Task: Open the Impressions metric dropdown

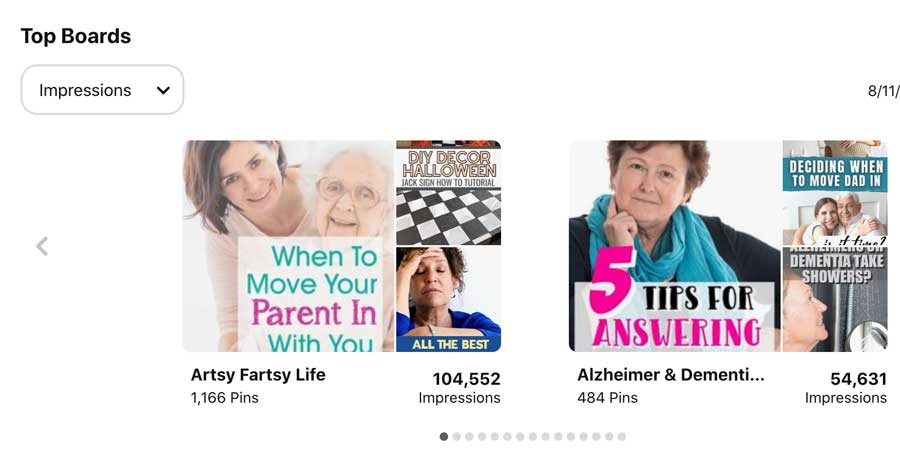Action: (102, 90)
